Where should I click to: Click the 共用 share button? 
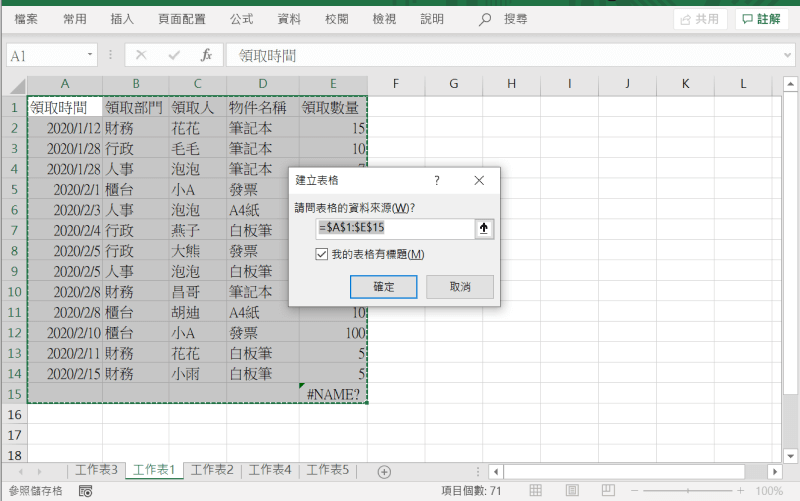tap(700, 19)
